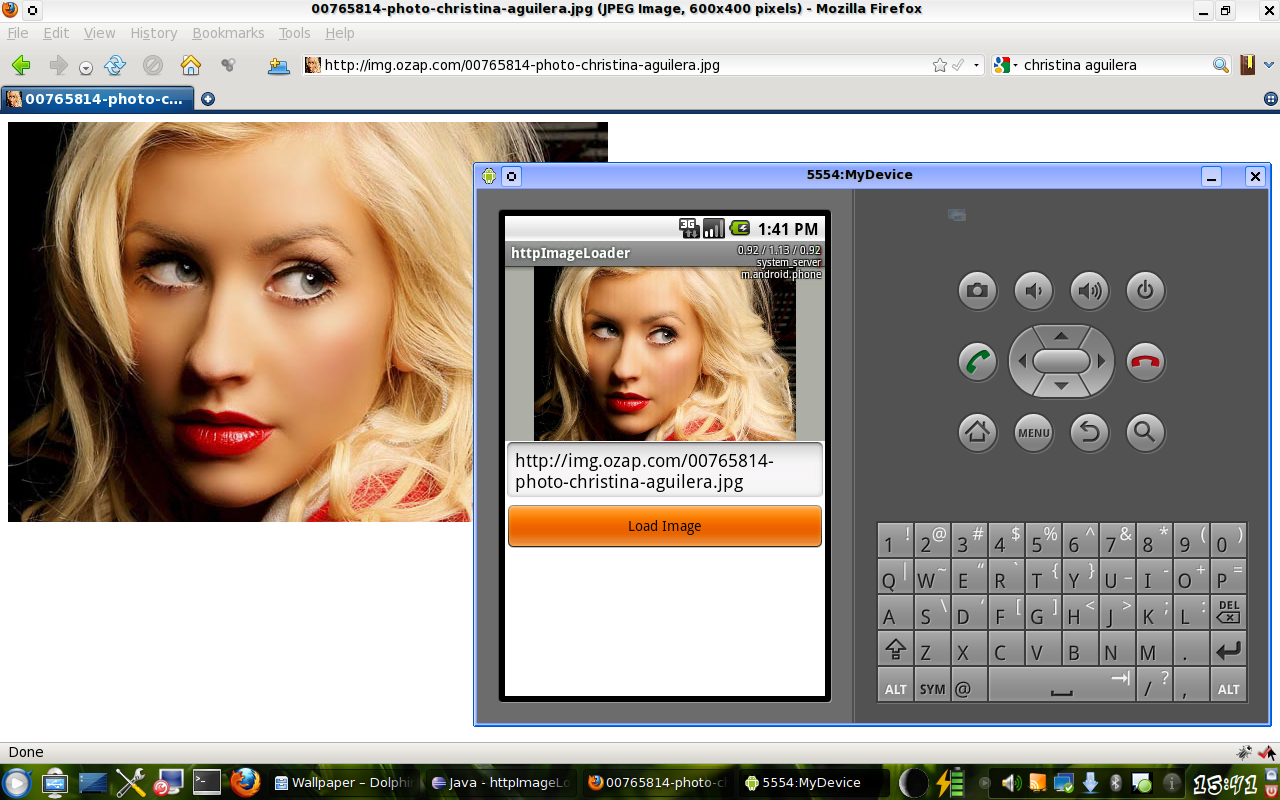Switch to Wallpaper – Dolphin taskbar entry
Screen dimensions: 1280x800
coord(346,783)
